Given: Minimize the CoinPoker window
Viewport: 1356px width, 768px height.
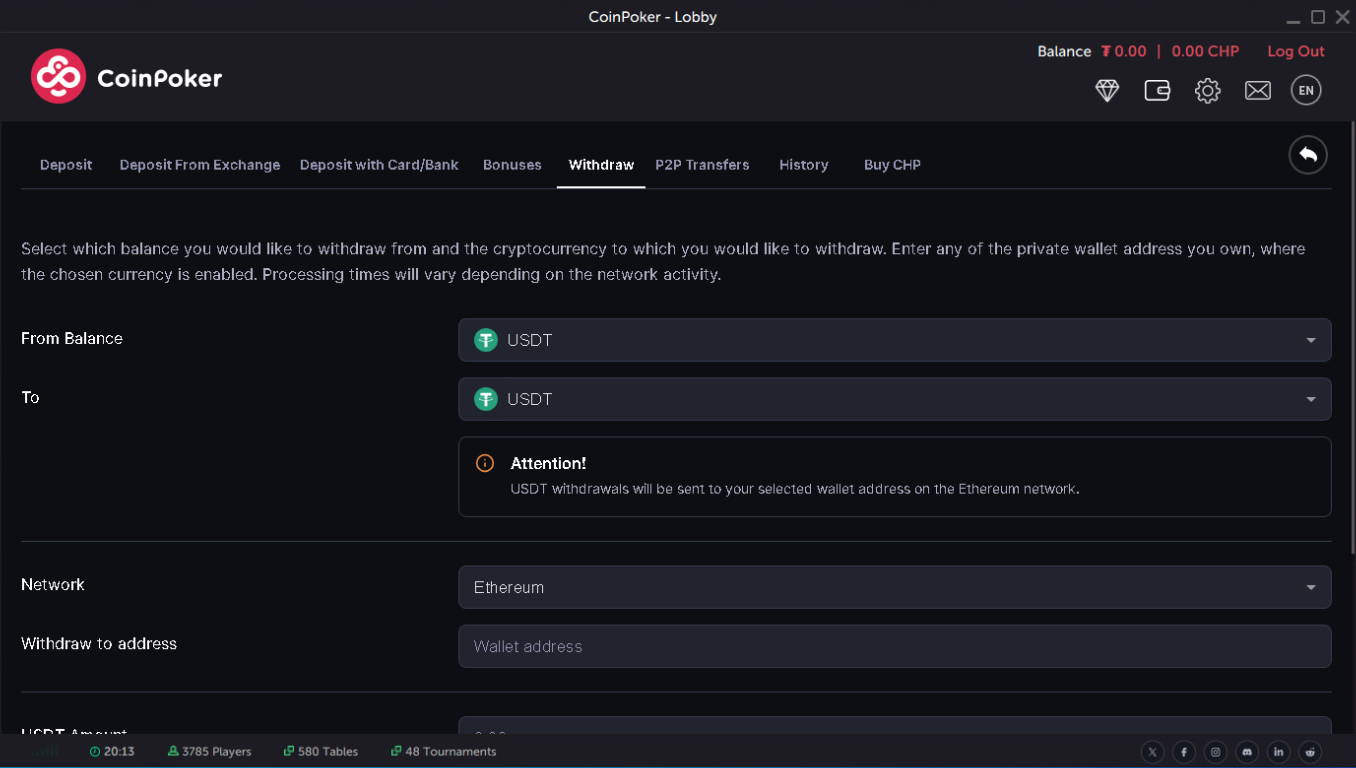Looking at the screenshot, I should (1294, 20).
